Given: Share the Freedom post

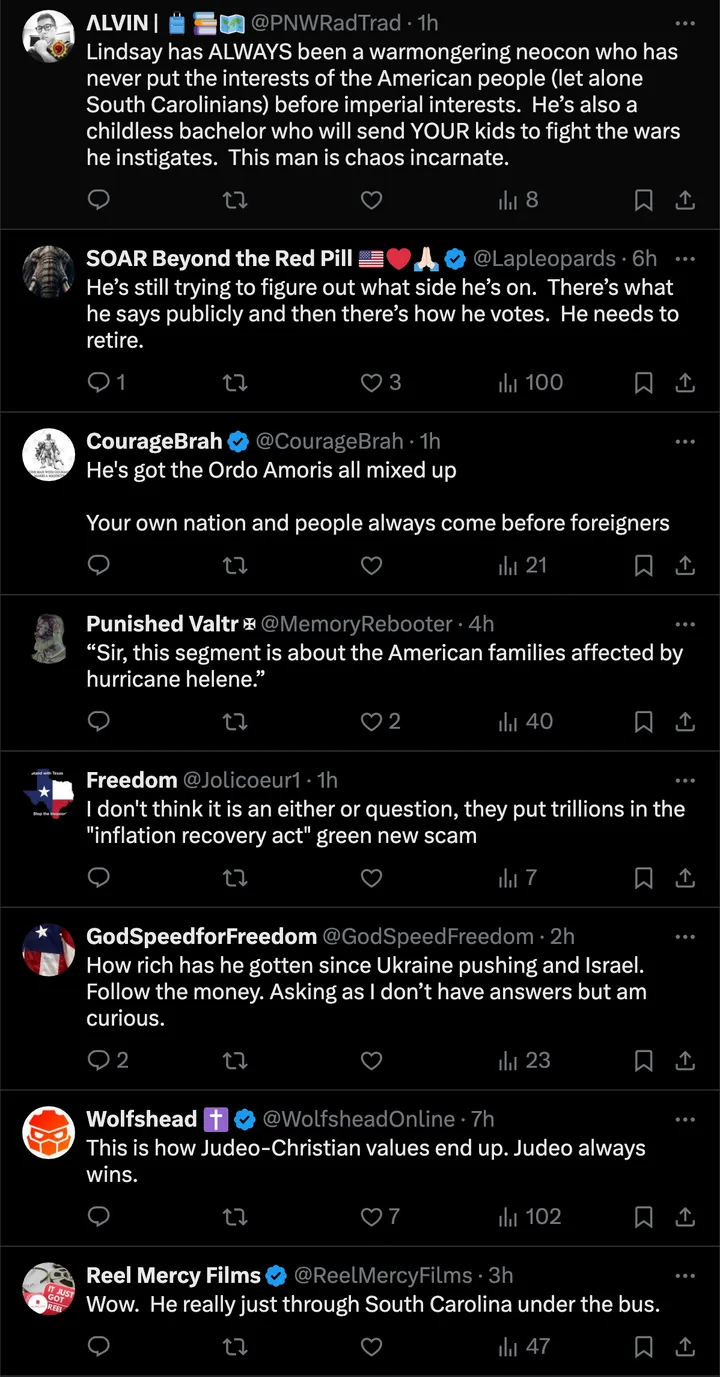Looking at the screenshot, I should [685, 878].
